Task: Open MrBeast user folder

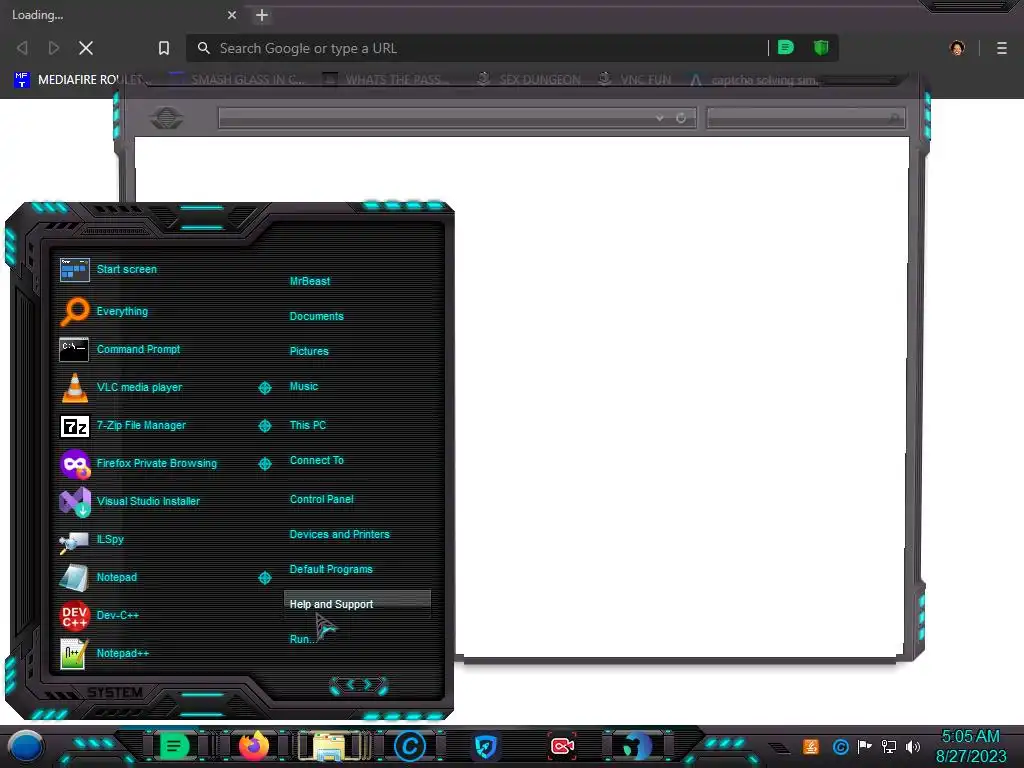Action: (x=310, y=281)
